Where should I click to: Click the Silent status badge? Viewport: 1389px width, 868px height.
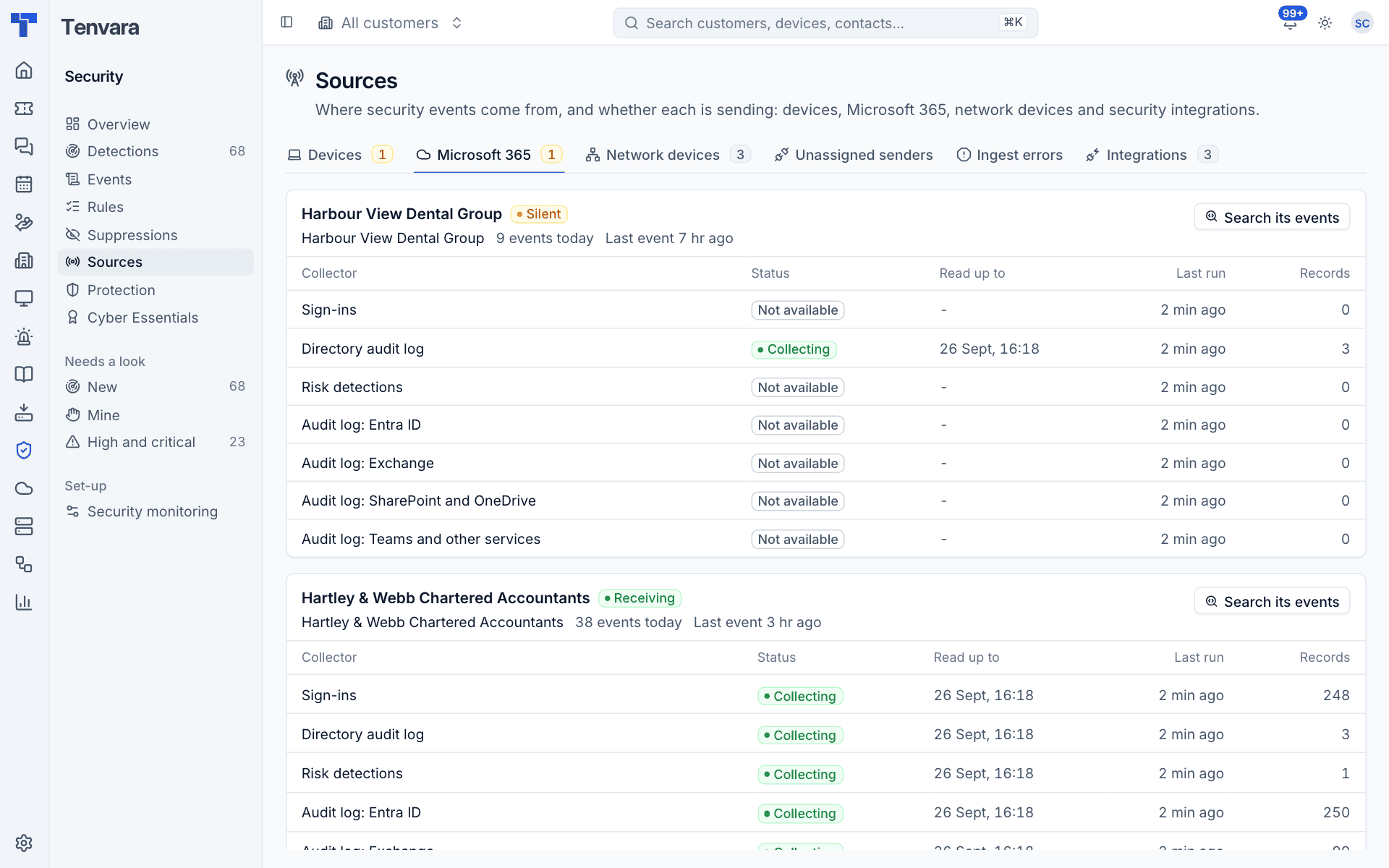coord(539,214)
